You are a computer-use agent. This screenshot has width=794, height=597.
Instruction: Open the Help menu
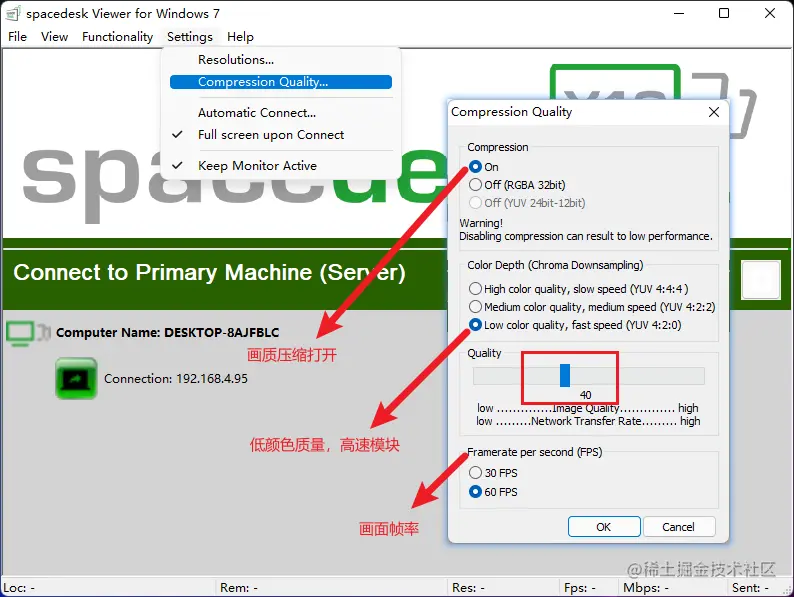click(240, 37)
